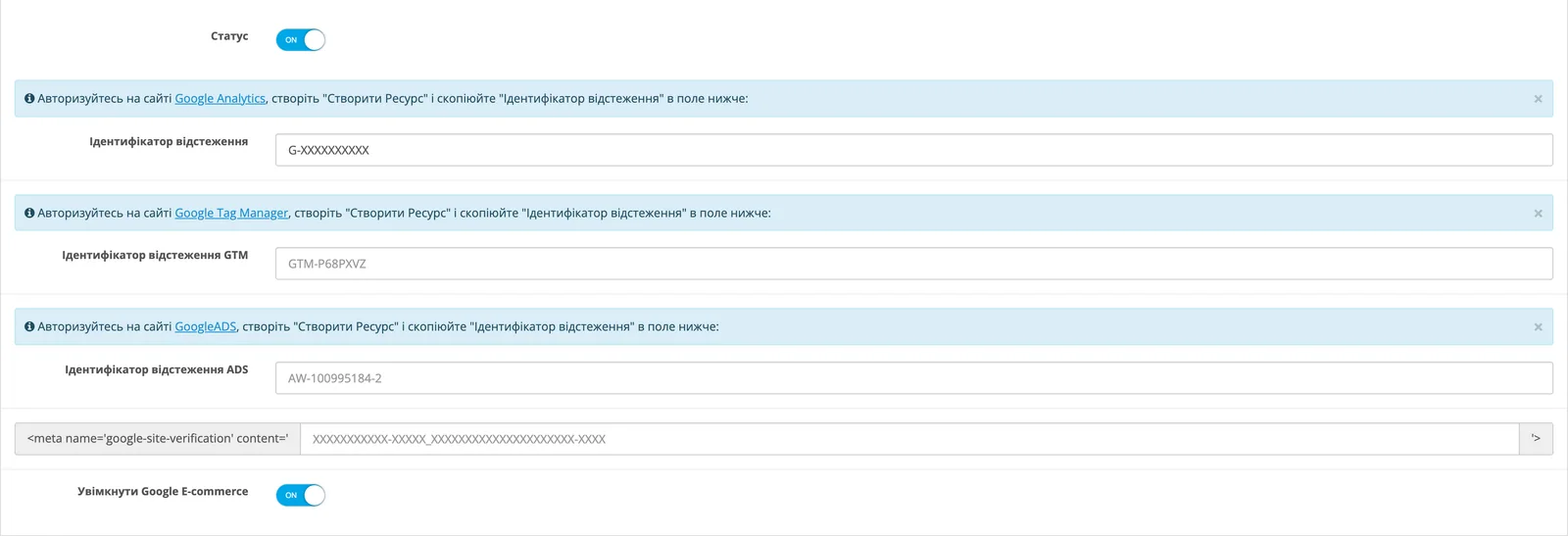Image resolution: width=1568 pixels, height=536 pixels.
Task: Click the info icon in Tag Manager alert
Action: [x=29, y=213]
